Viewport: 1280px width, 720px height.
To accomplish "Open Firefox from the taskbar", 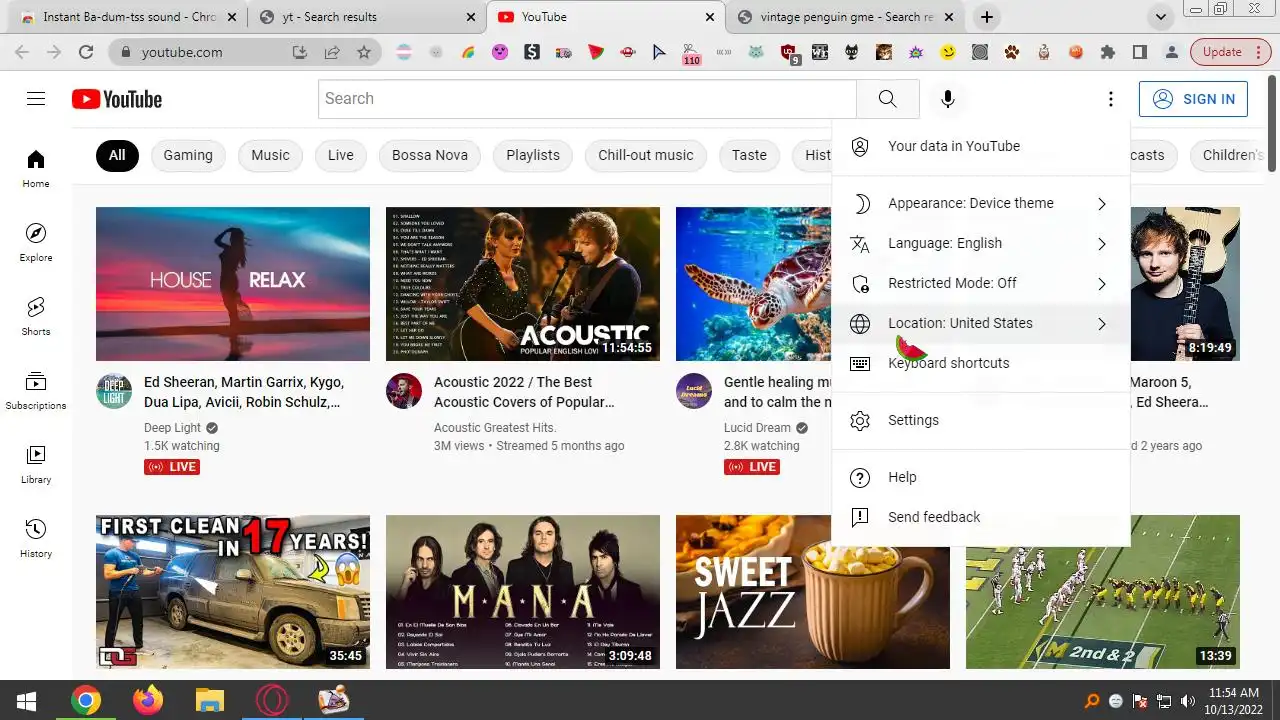I will (x=148, y=700).
